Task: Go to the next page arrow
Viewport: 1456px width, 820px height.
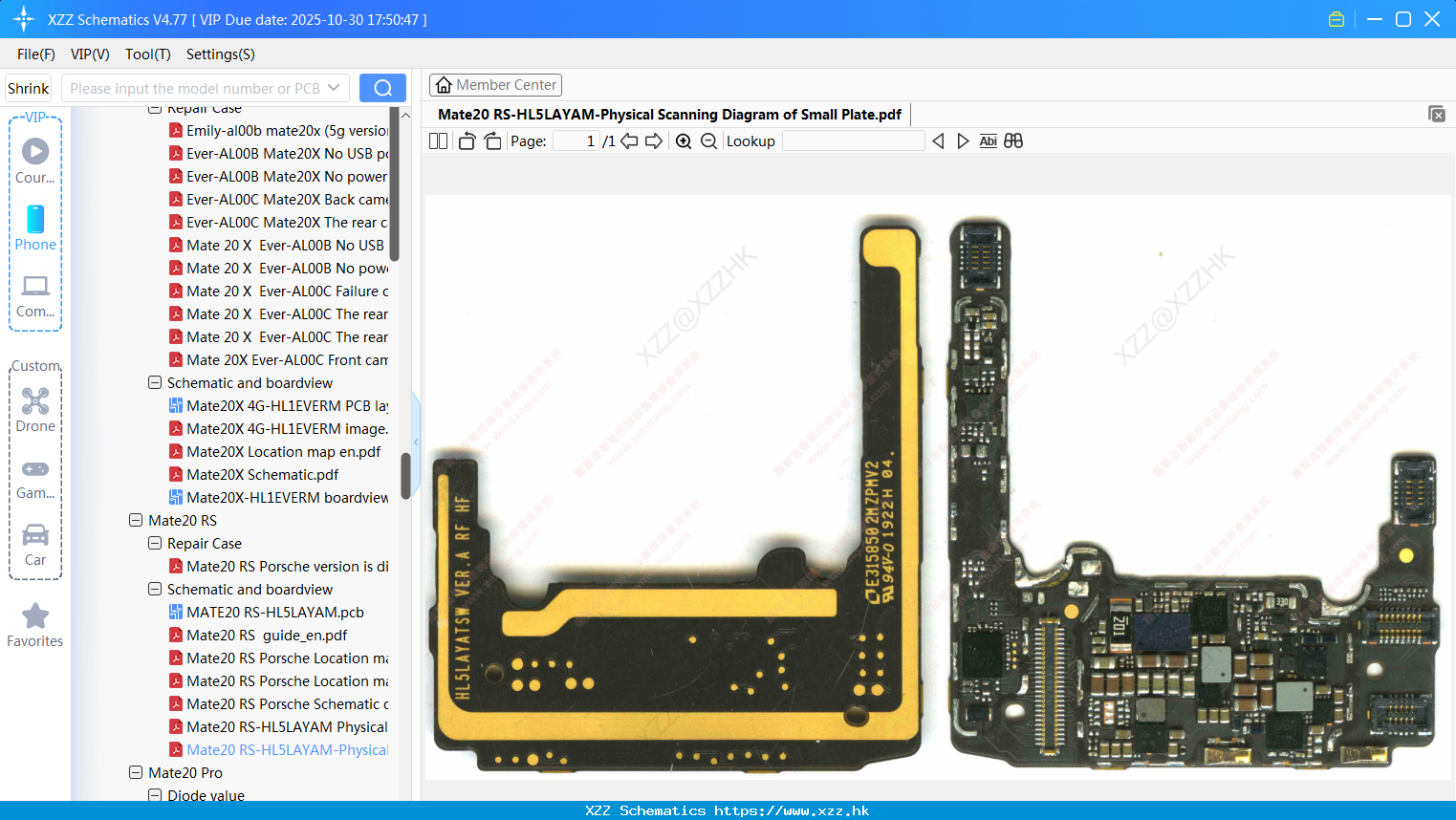Action: pos(654,140)
